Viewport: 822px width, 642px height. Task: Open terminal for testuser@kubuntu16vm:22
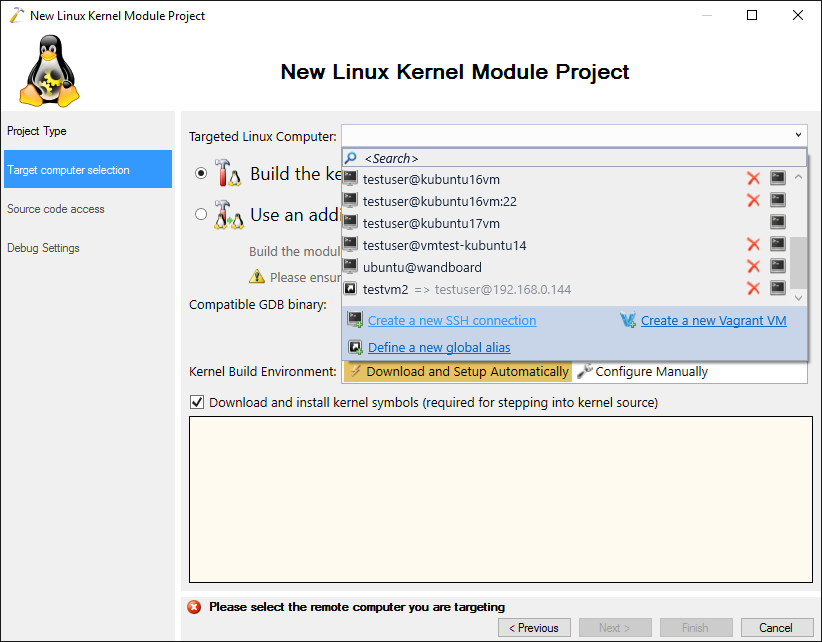click(x=778, y=200)
